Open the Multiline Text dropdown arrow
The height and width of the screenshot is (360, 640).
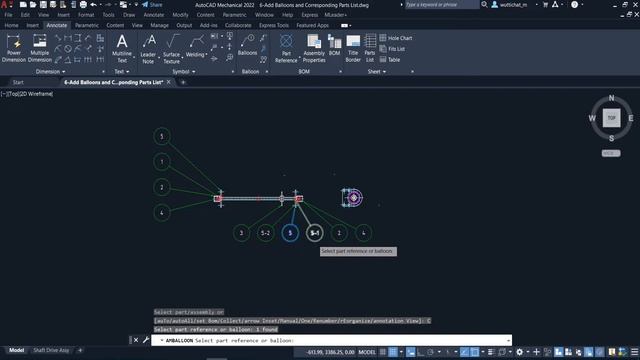pyautogui.click(x=134, y=58)
